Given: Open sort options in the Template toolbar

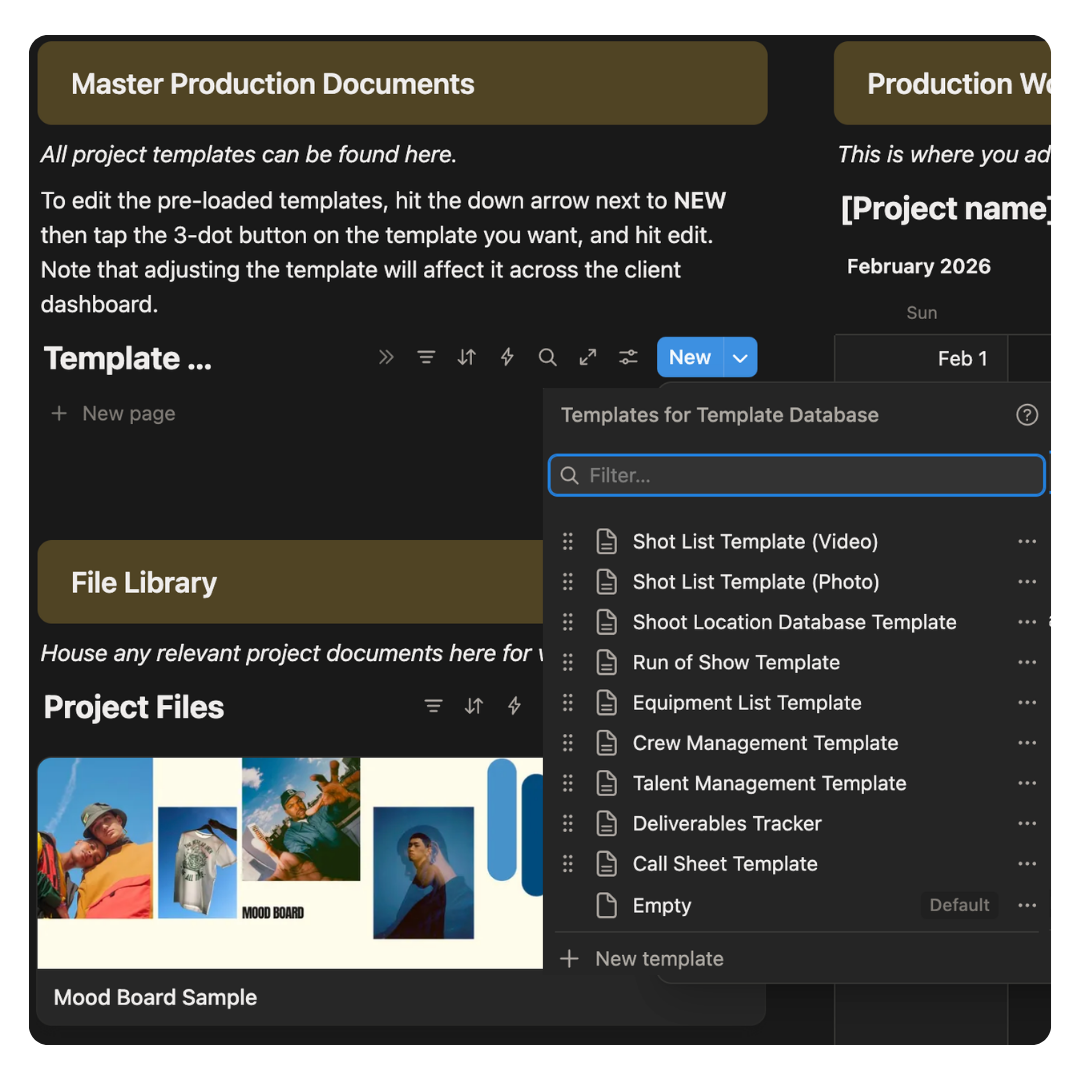Looking at the screenshot, I should 466,357.
